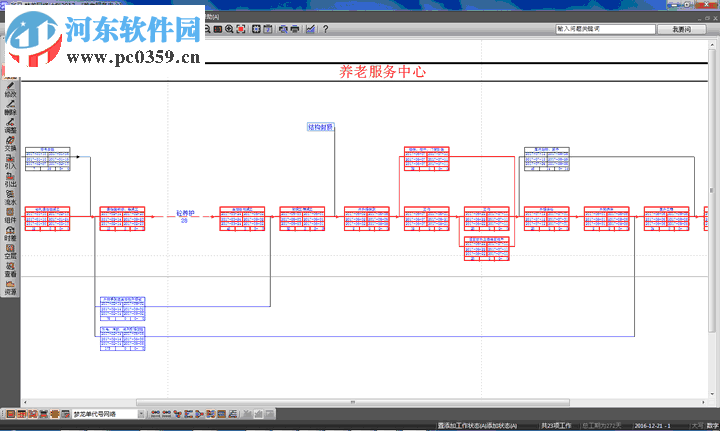Viewport: 720px width, 431px height.
Task: Click the fourth network-layout icon in bottom toolbar
Action: (x=189, y=414)
